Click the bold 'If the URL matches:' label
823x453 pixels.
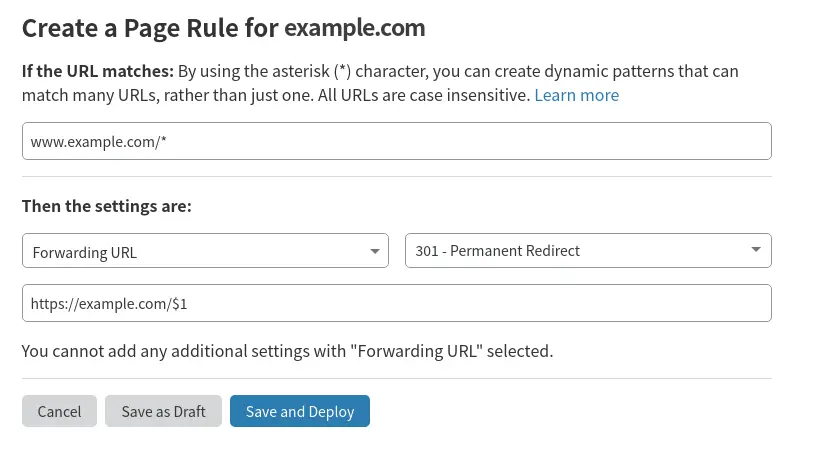tap(98, 71)
